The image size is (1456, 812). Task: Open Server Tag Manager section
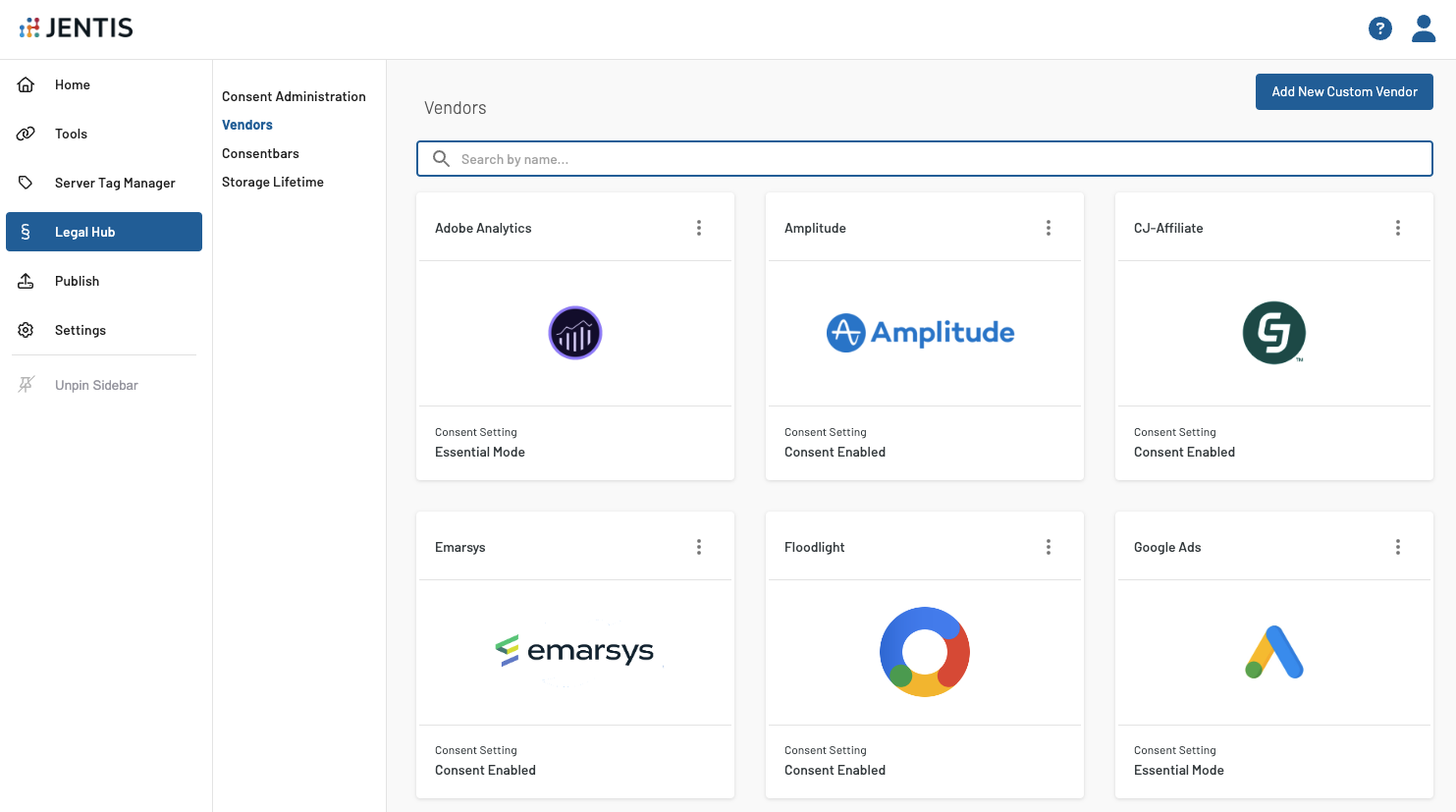(x=115, y=183)
